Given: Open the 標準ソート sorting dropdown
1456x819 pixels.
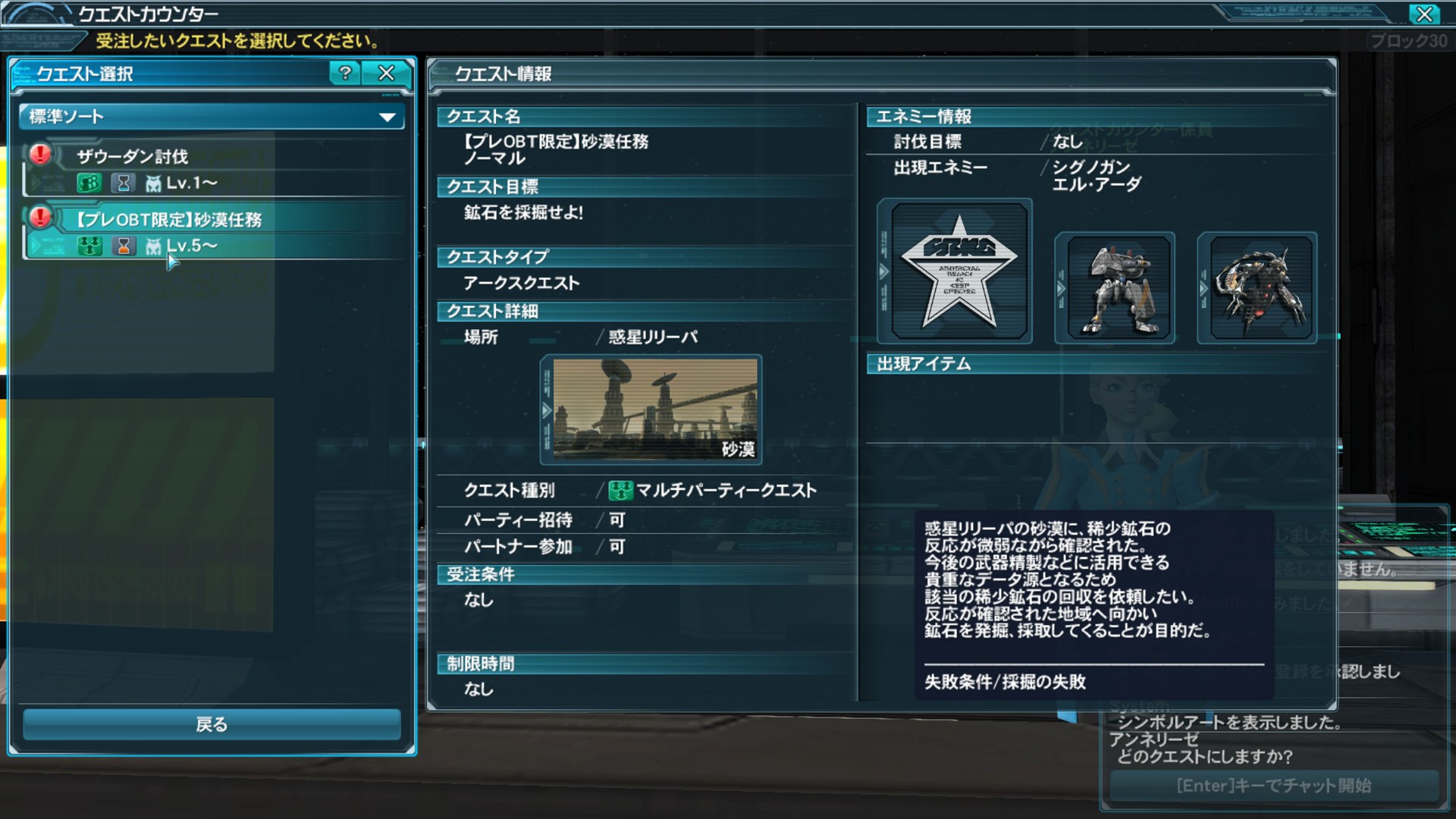Looking at the screenshot, I should pos(212,117).
